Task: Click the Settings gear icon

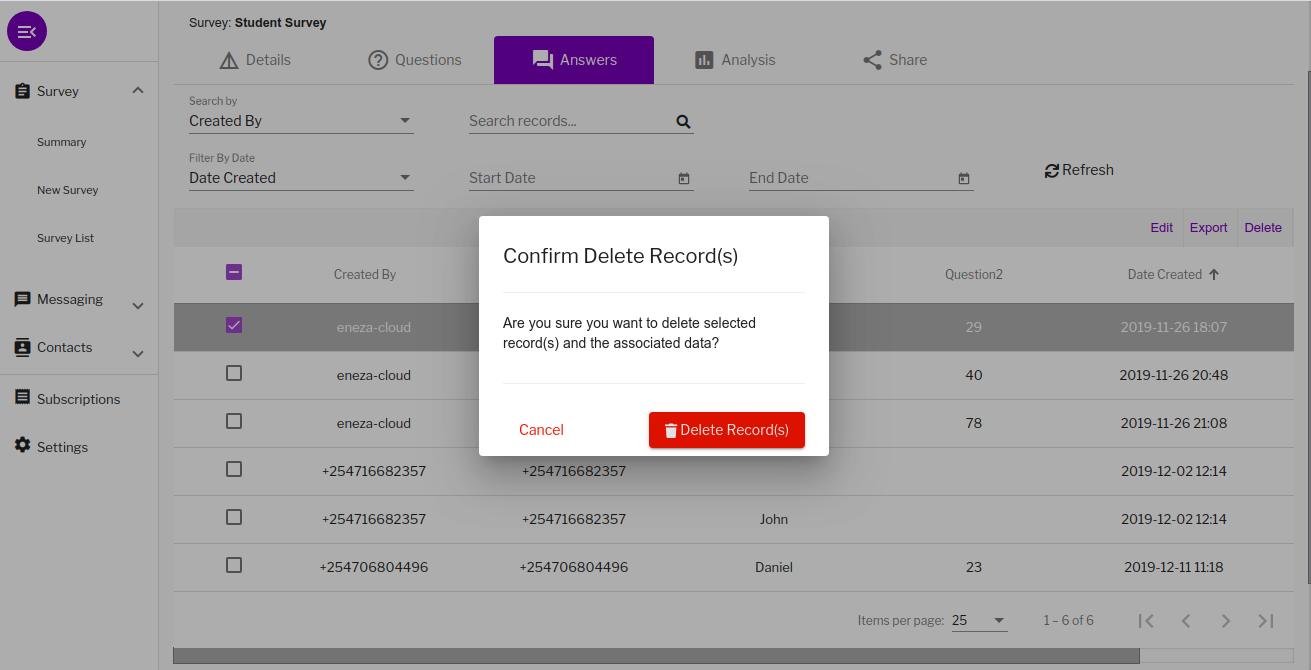Action: (22, 446)
